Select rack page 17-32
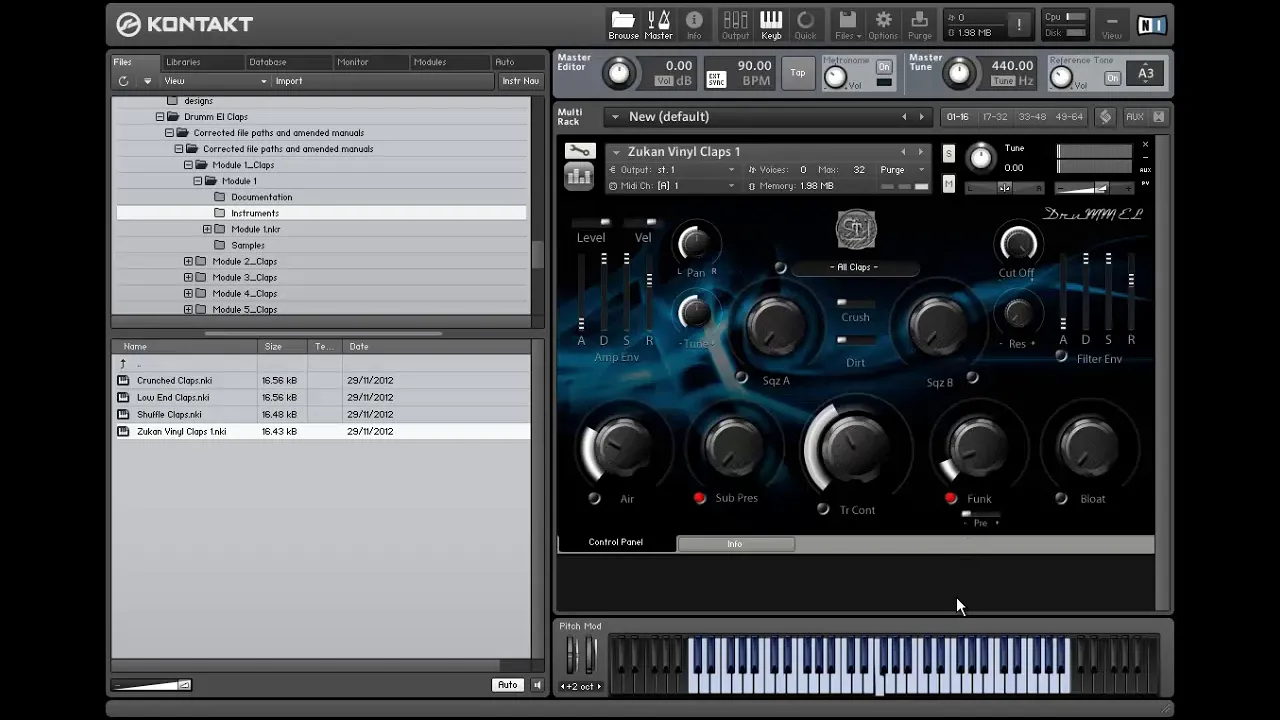This screenshot has height=720, width=1280. point(995,117)
